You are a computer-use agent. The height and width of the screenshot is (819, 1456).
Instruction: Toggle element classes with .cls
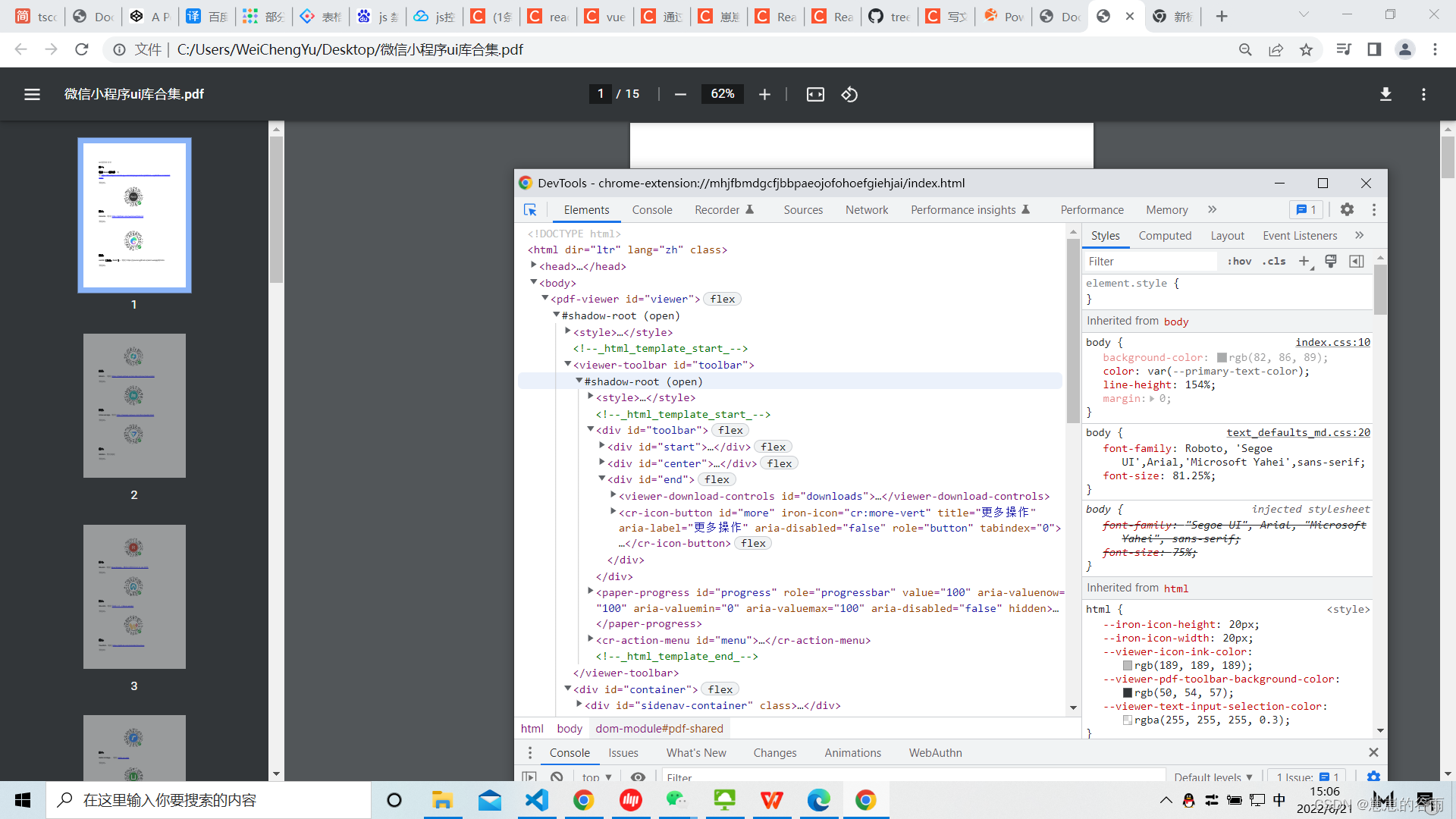(x=1274, y=261)
